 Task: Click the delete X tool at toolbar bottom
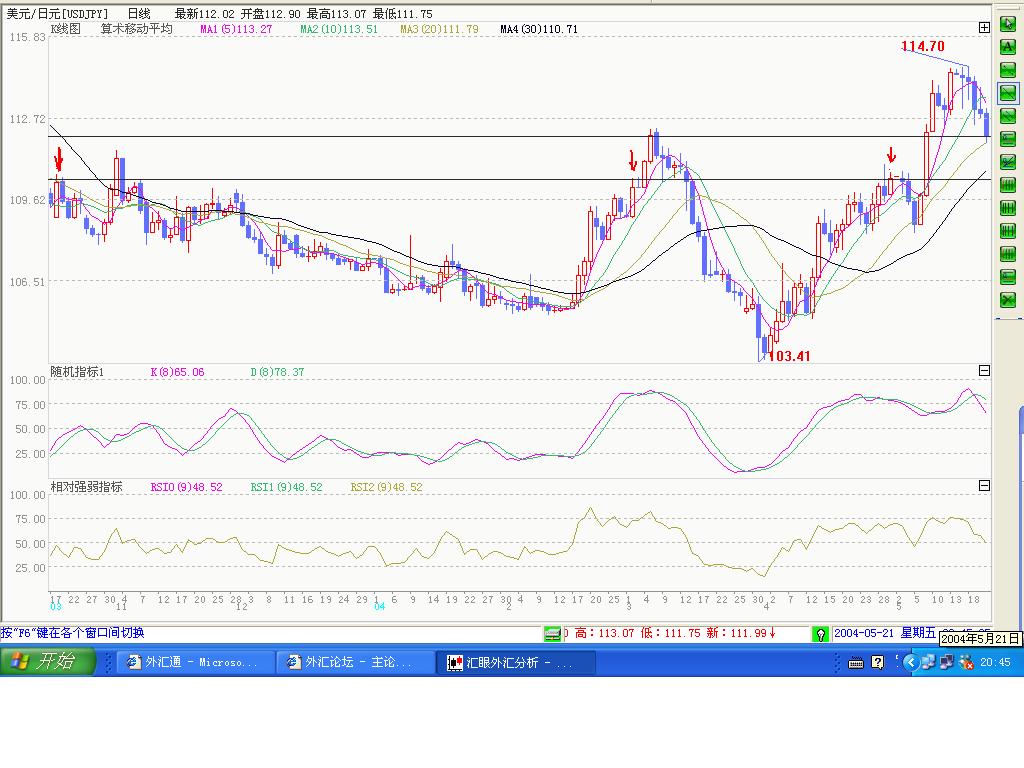pyautogui.click(x=1008, y=300)
